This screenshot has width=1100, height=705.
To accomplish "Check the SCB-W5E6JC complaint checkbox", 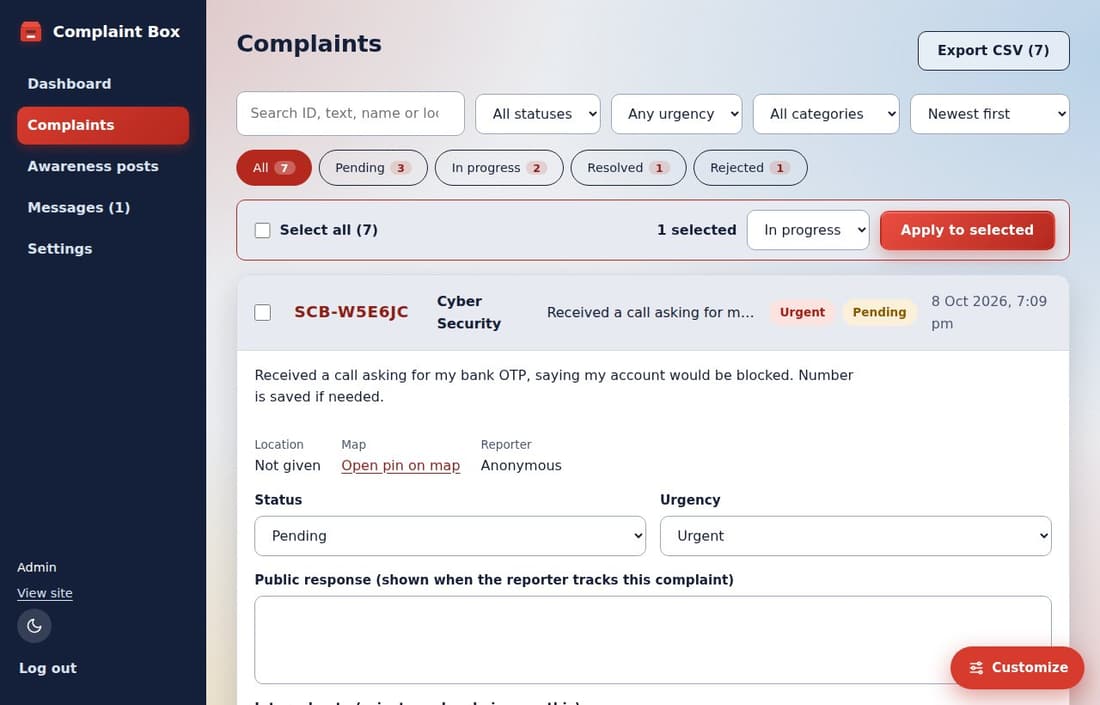I will (x=262, y=312).
